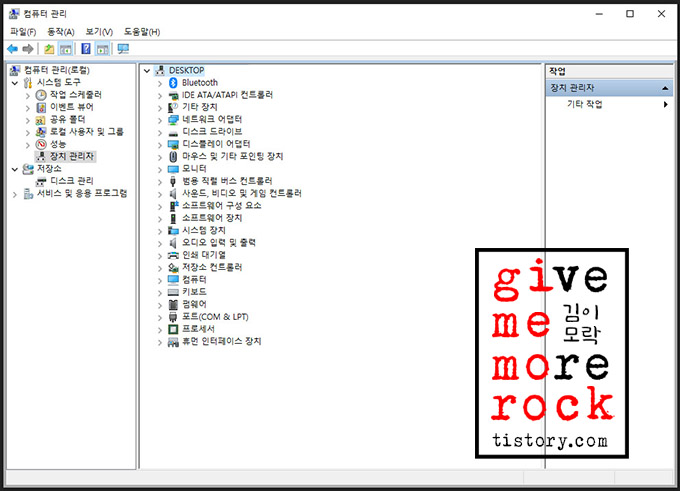Expand the 포트(COM & LPT) category
This screenshot has height=491, width=680.
point(160,318)
